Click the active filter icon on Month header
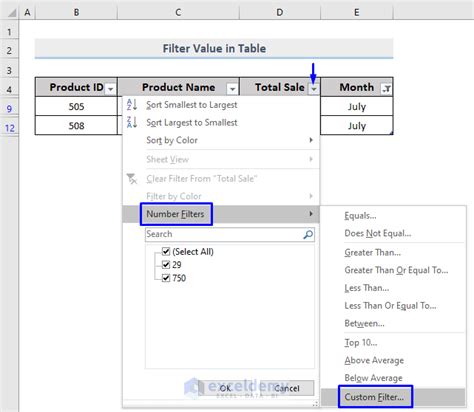 [x=386, y=89]
